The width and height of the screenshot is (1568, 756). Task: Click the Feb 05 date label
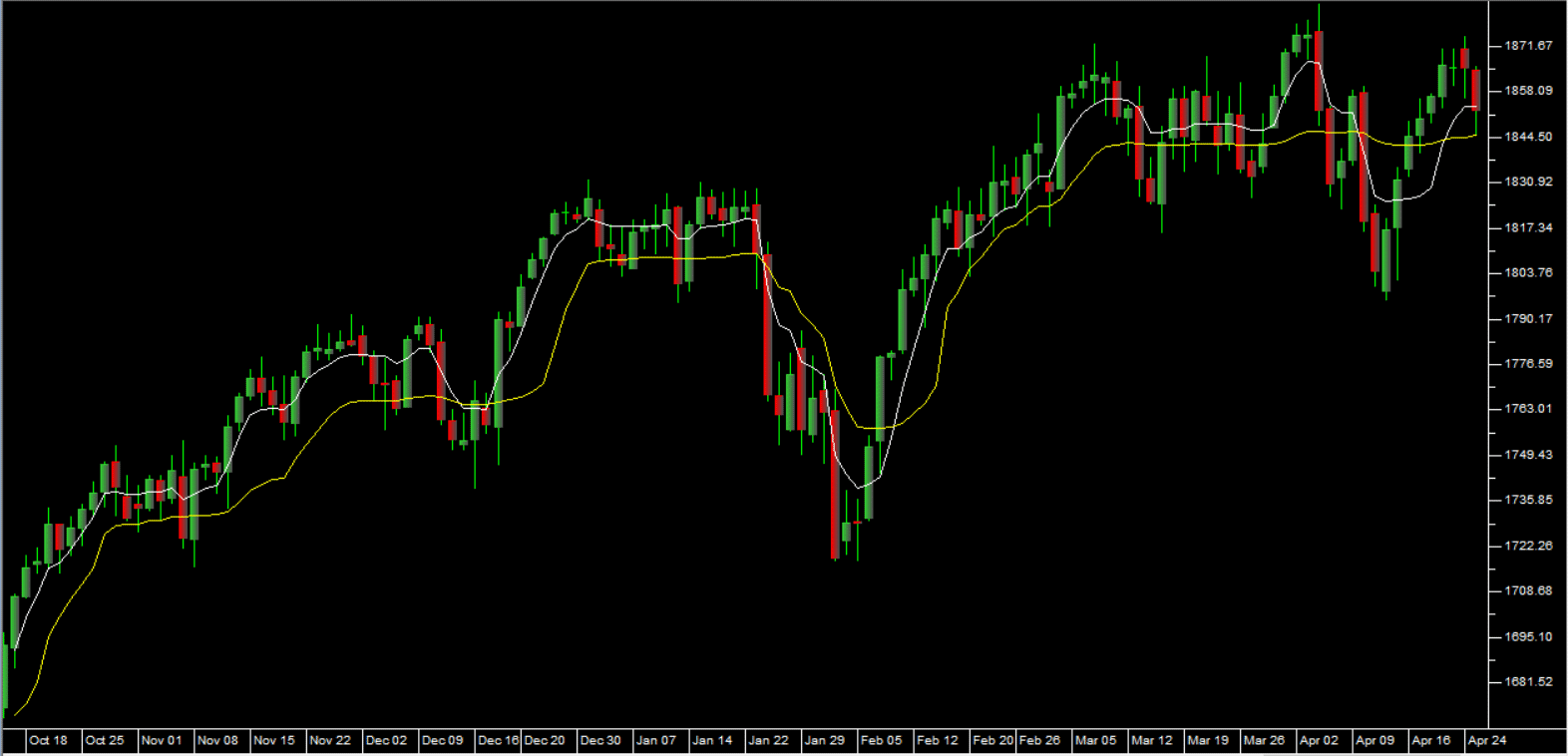coord(882,740)
